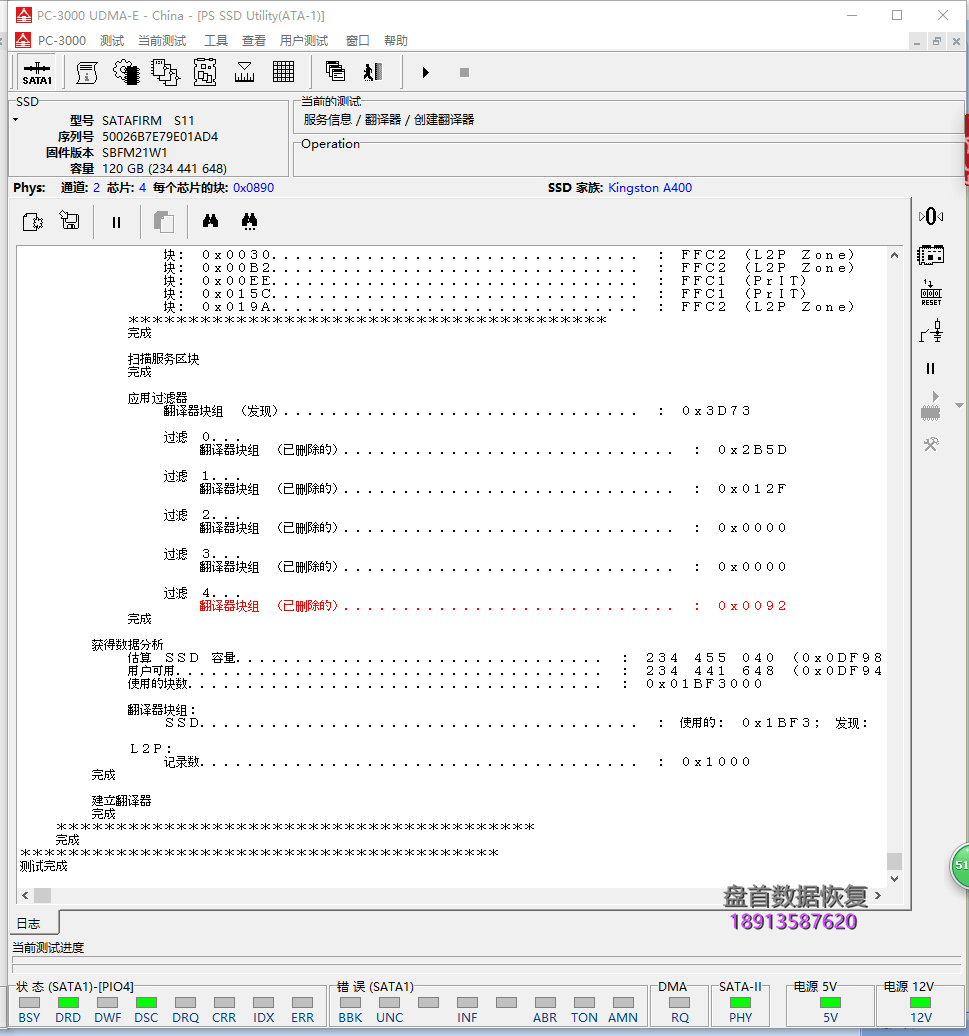The width and height of the screenshot is (969, 1036).
Task: Click the green 51 badge at right edge
Action: (x=960, y=866)
